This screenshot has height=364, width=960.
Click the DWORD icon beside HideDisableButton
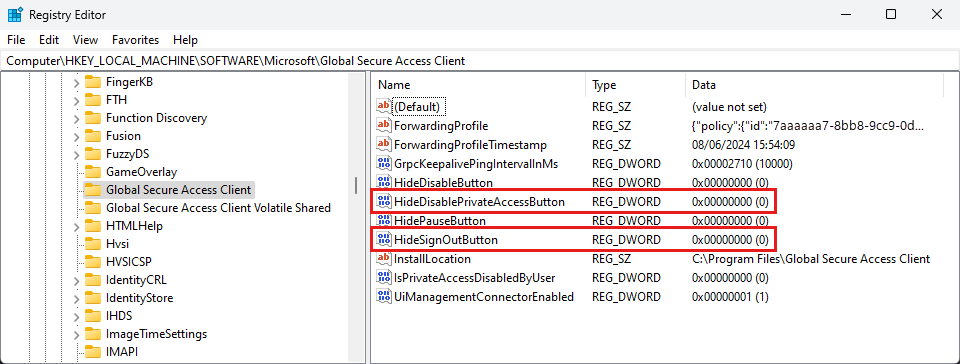click(x=384, y=182)
